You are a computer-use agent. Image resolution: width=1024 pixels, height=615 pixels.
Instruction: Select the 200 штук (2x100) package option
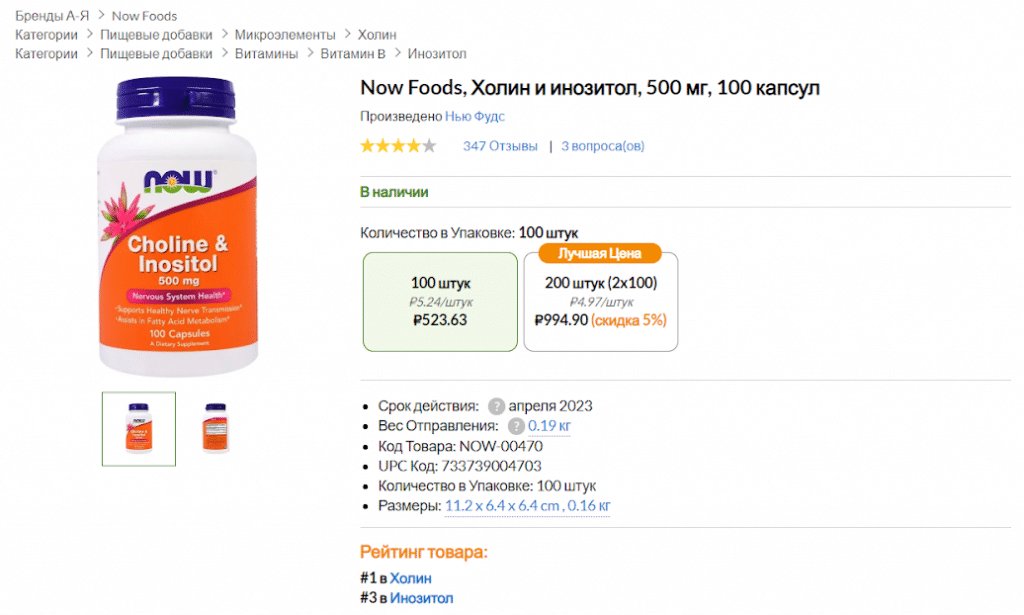[600, 302]
